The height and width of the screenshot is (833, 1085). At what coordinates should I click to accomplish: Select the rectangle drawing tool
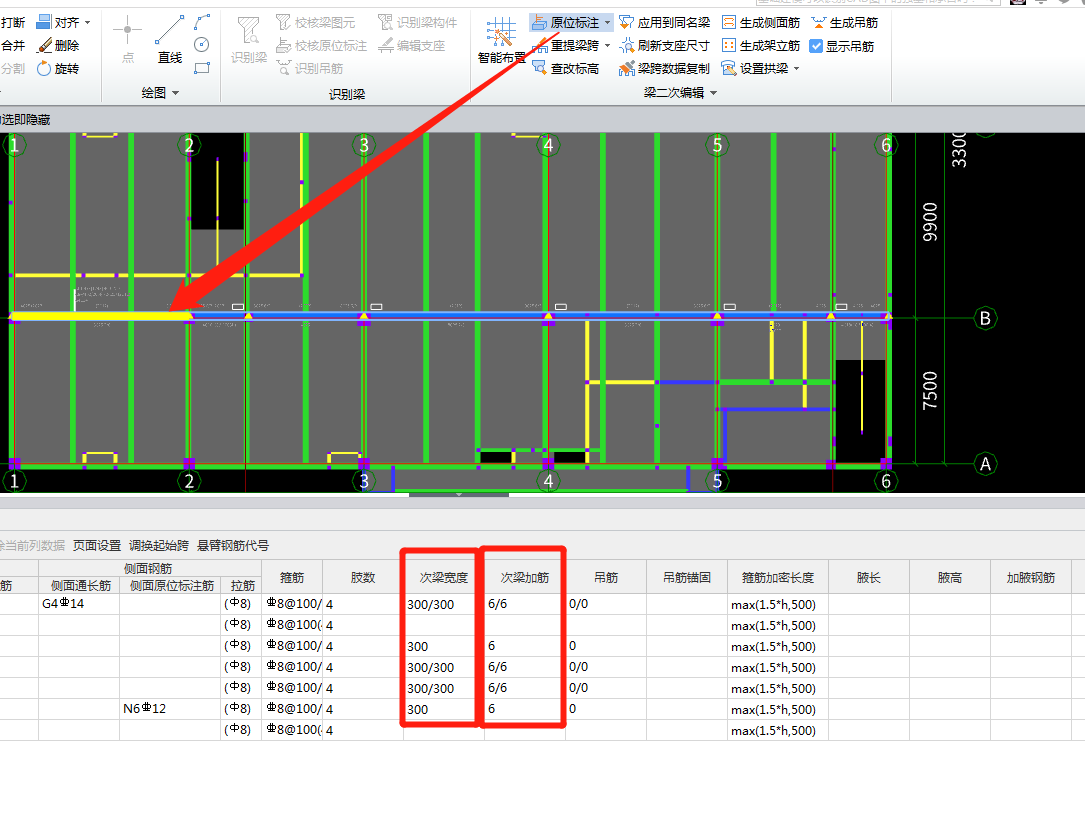[x=202, y=68]
